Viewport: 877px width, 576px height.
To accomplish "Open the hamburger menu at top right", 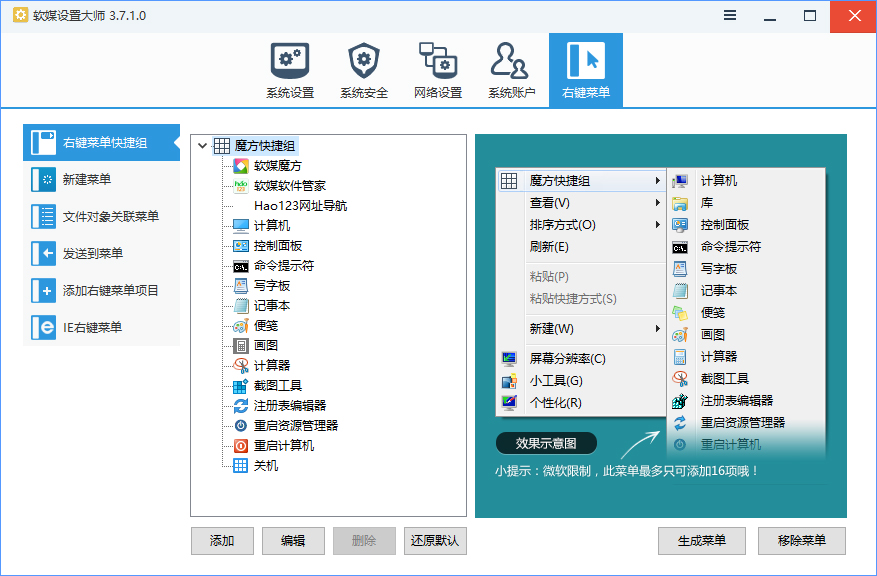I will [x=729, y=15].
